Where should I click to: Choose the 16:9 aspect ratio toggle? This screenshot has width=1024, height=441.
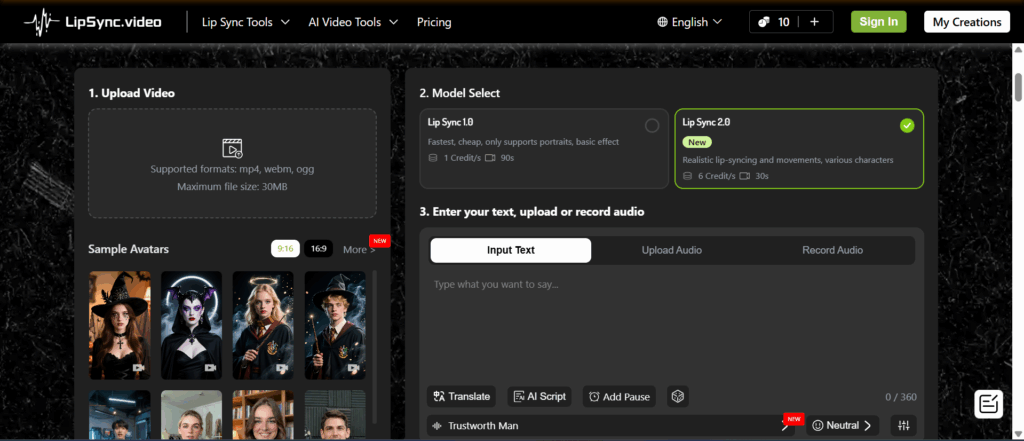[319, 249]
